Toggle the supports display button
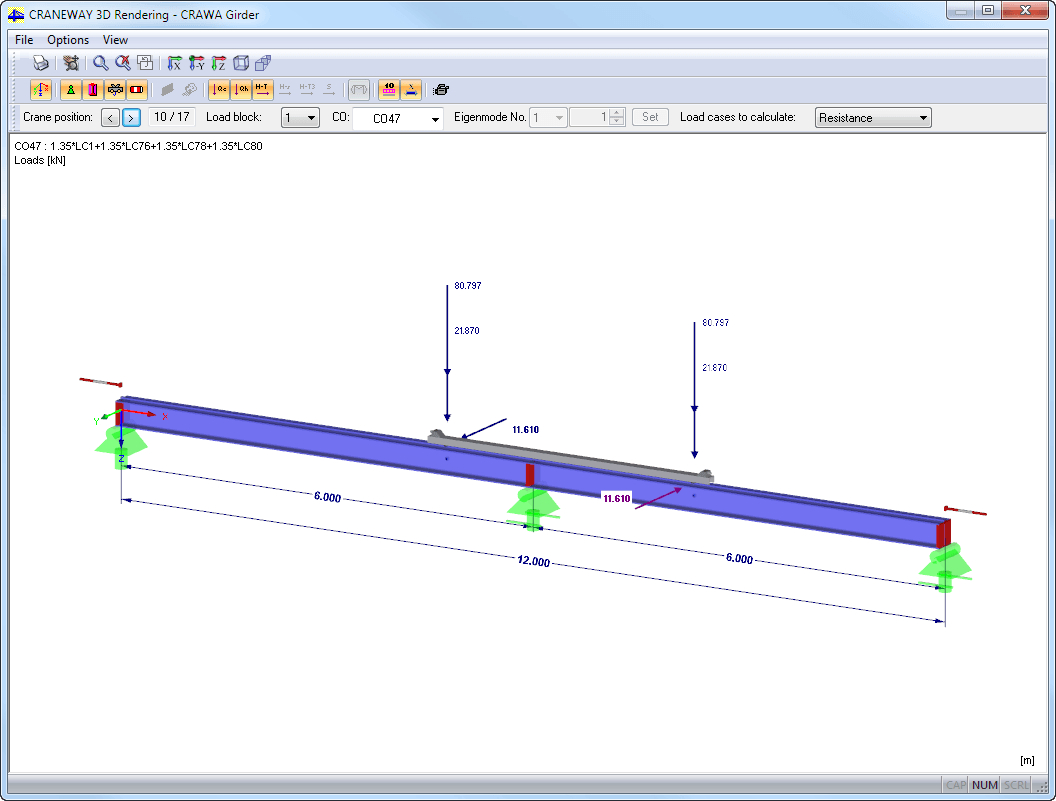 point(71,90)
